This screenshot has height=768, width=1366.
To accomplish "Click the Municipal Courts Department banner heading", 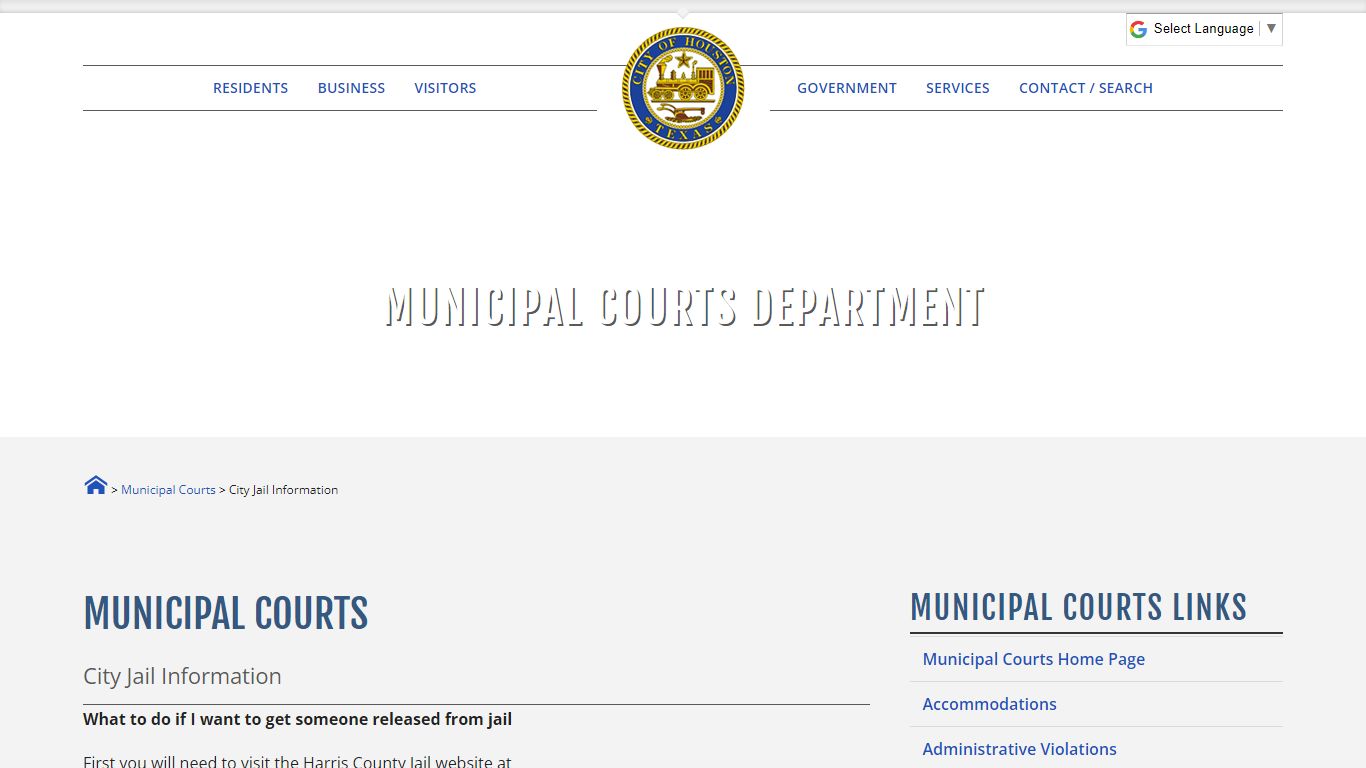I will coord(684,307).
